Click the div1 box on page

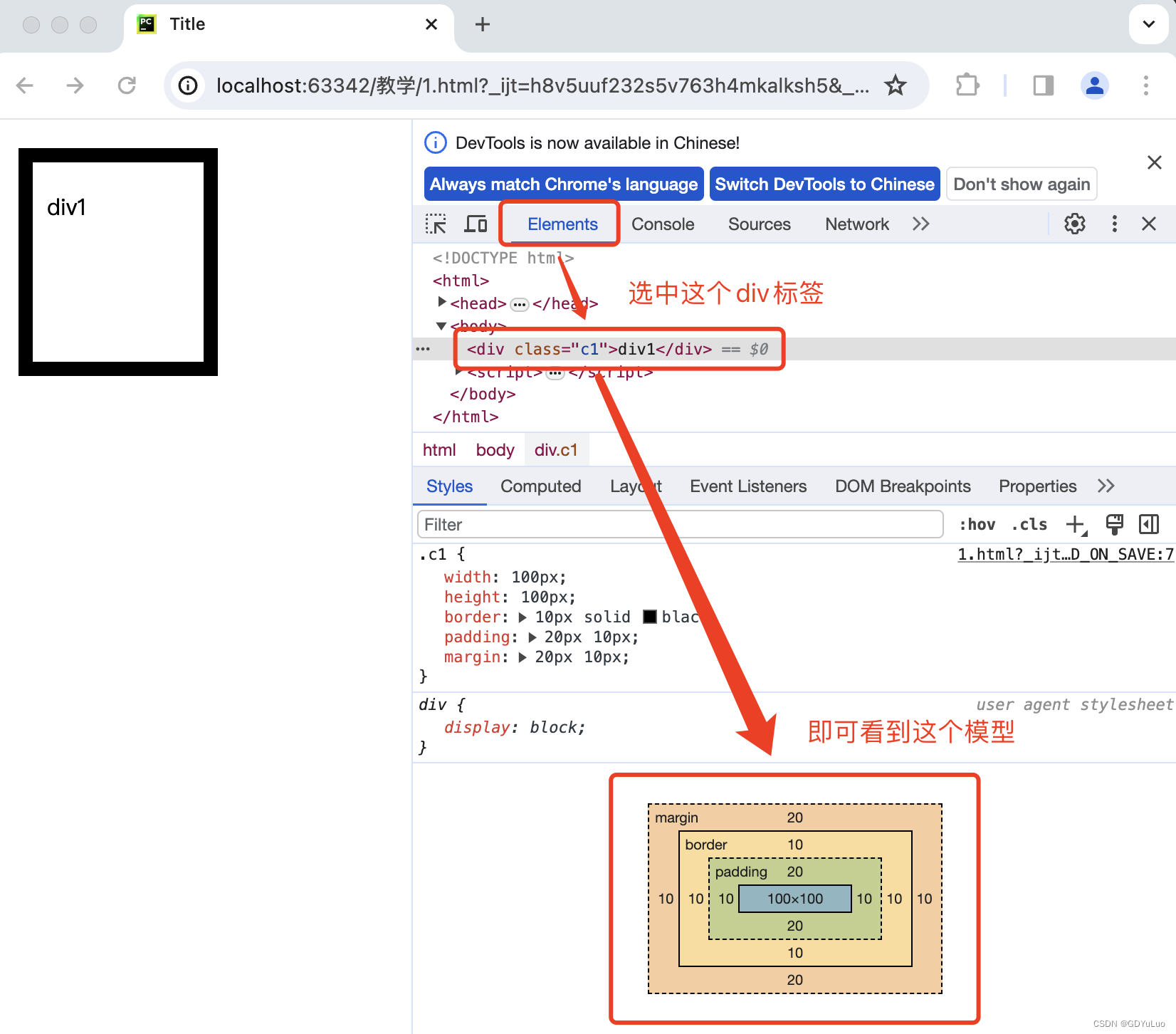tap(118, 262)
